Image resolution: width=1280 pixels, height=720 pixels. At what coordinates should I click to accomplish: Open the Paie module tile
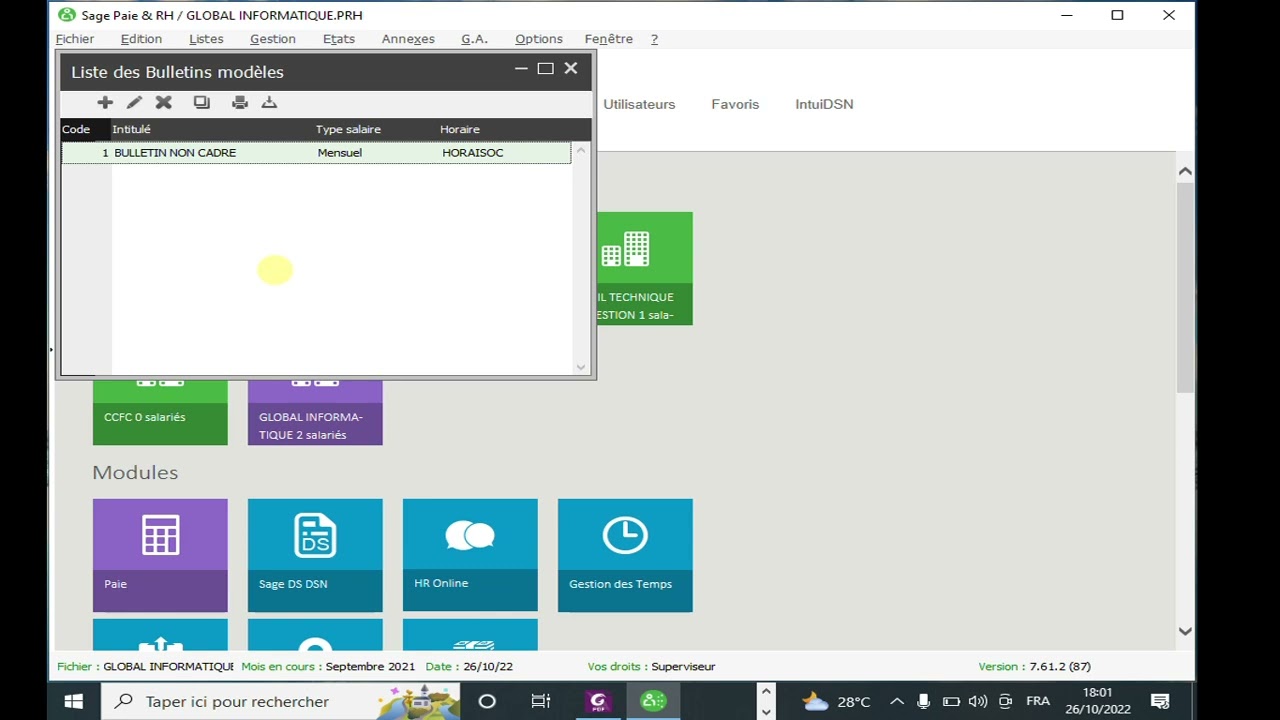[160, 555]
